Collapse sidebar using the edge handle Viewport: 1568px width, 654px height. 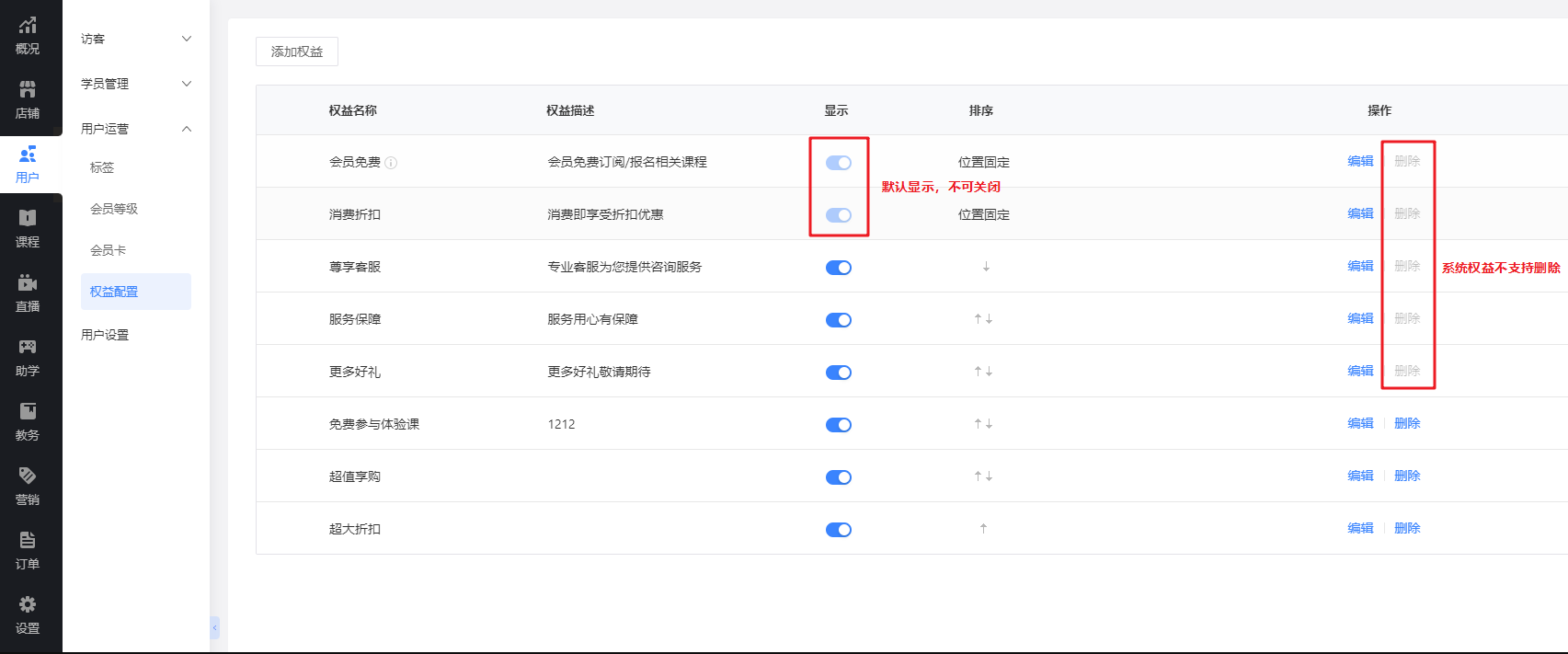(214, 627)
